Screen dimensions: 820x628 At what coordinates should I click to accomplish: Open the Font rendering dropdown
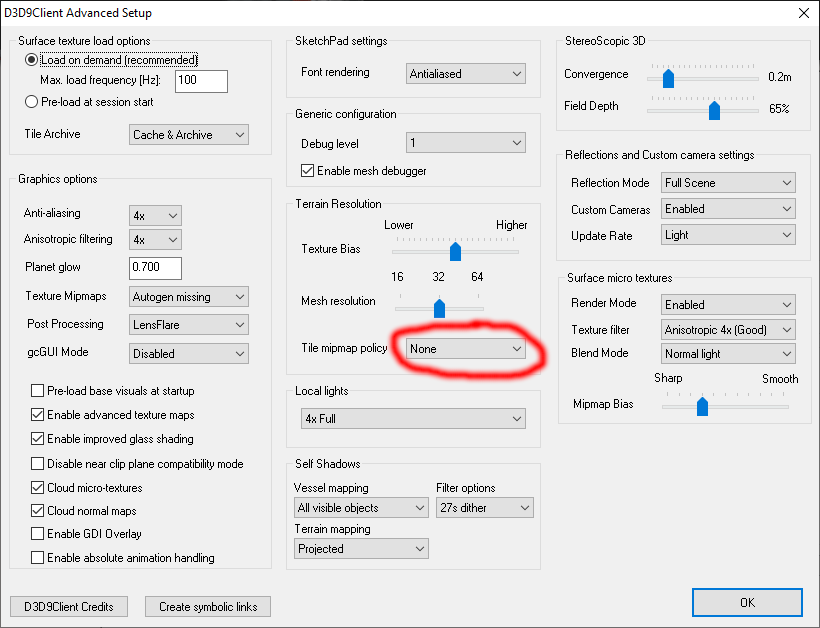pos(465,74)
